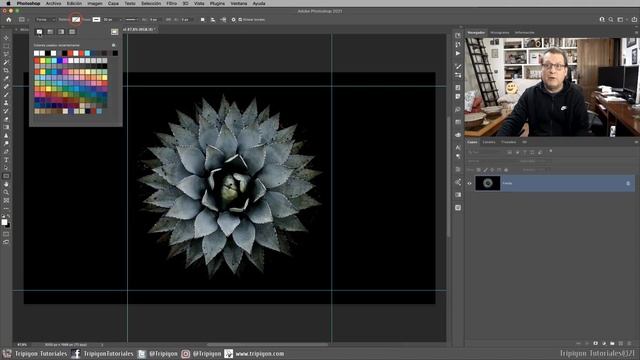Open the swatches popup settings menu

point(114,45)
